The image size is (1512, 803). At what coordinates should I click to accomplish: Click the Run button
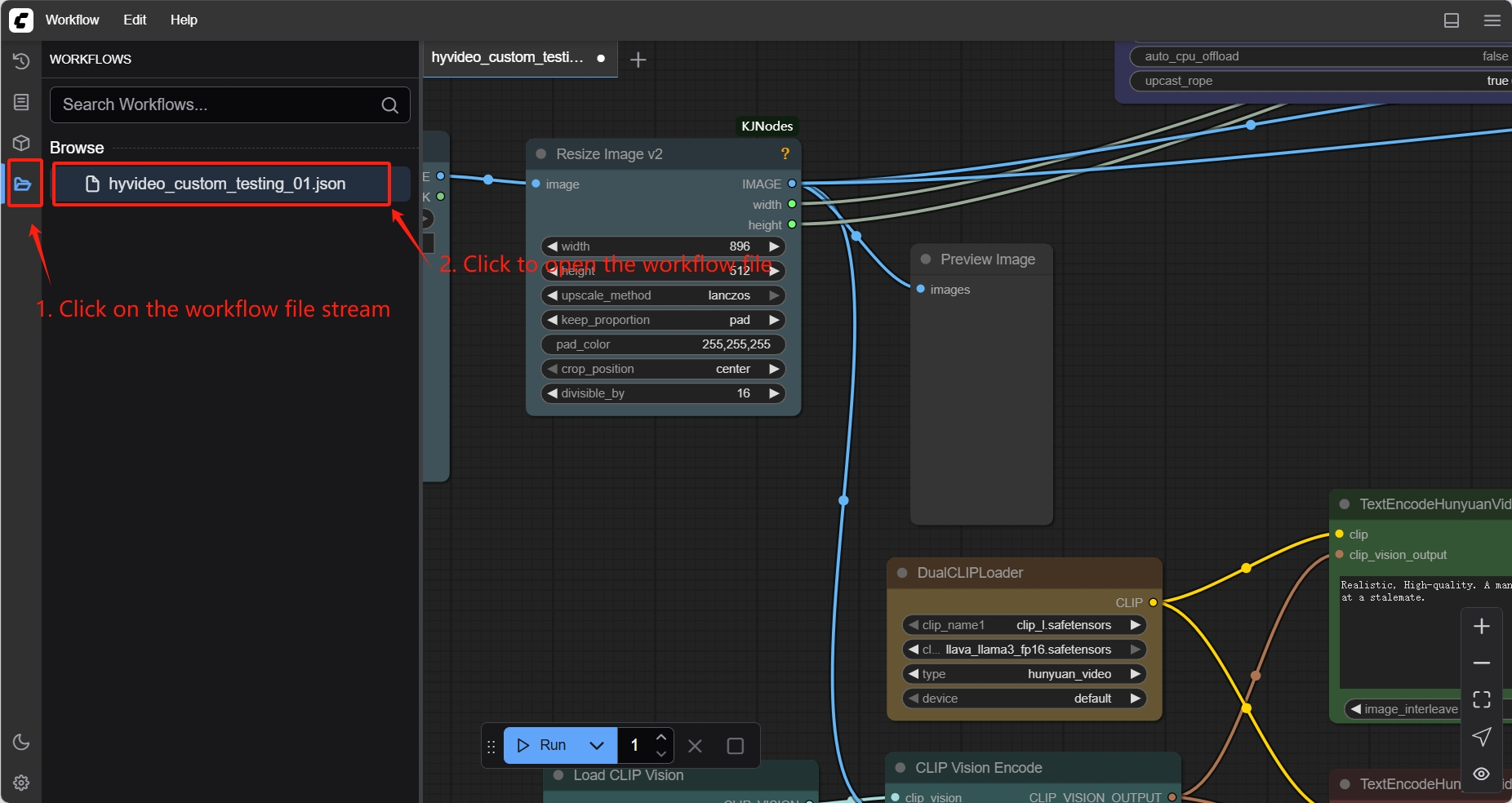coord(541,745)
